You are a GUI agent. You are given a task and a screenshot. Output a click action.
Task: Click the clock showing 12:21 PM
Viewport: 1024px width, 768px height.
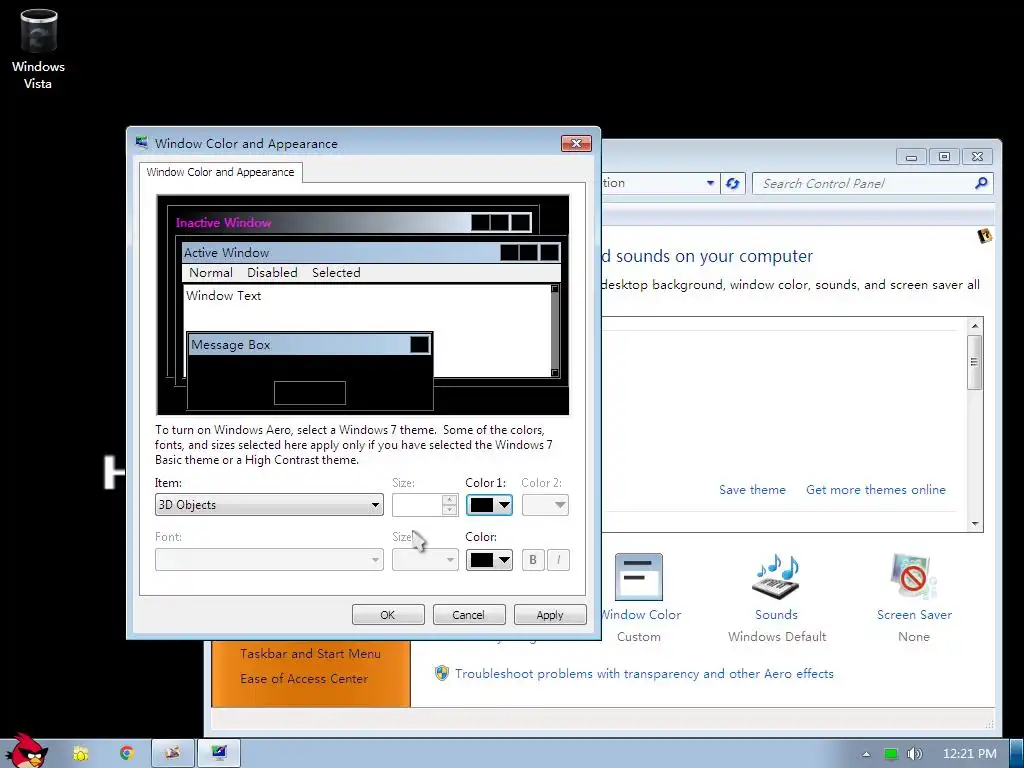970,754
